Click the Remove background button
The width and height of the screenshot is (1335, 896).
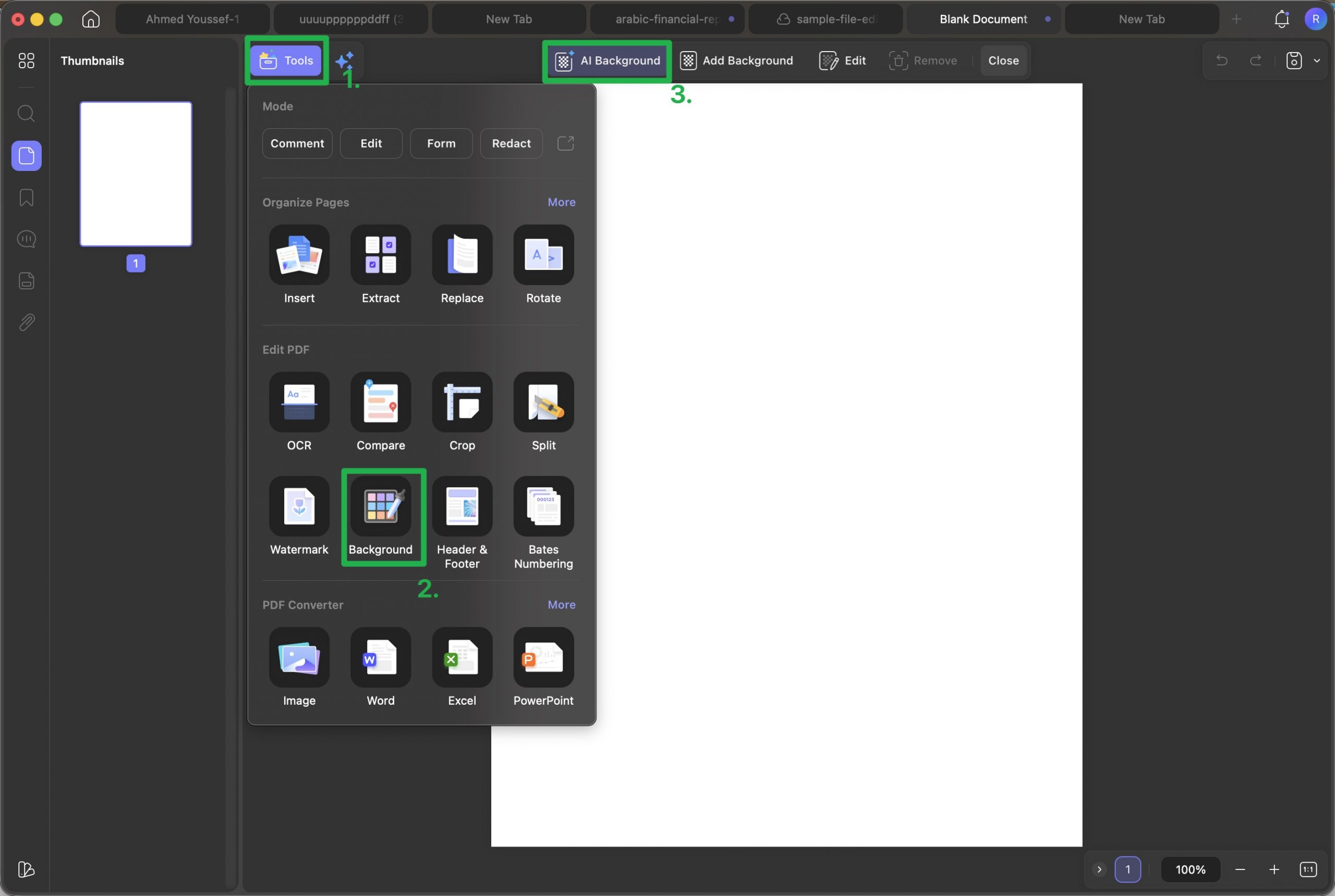923,60
